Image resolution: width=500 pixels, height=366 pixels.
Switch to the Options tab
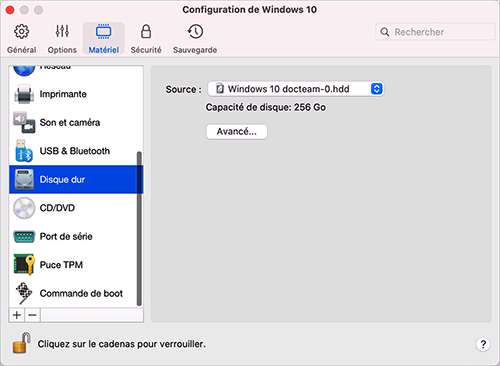pyautogui.click(x=62, y=38)
